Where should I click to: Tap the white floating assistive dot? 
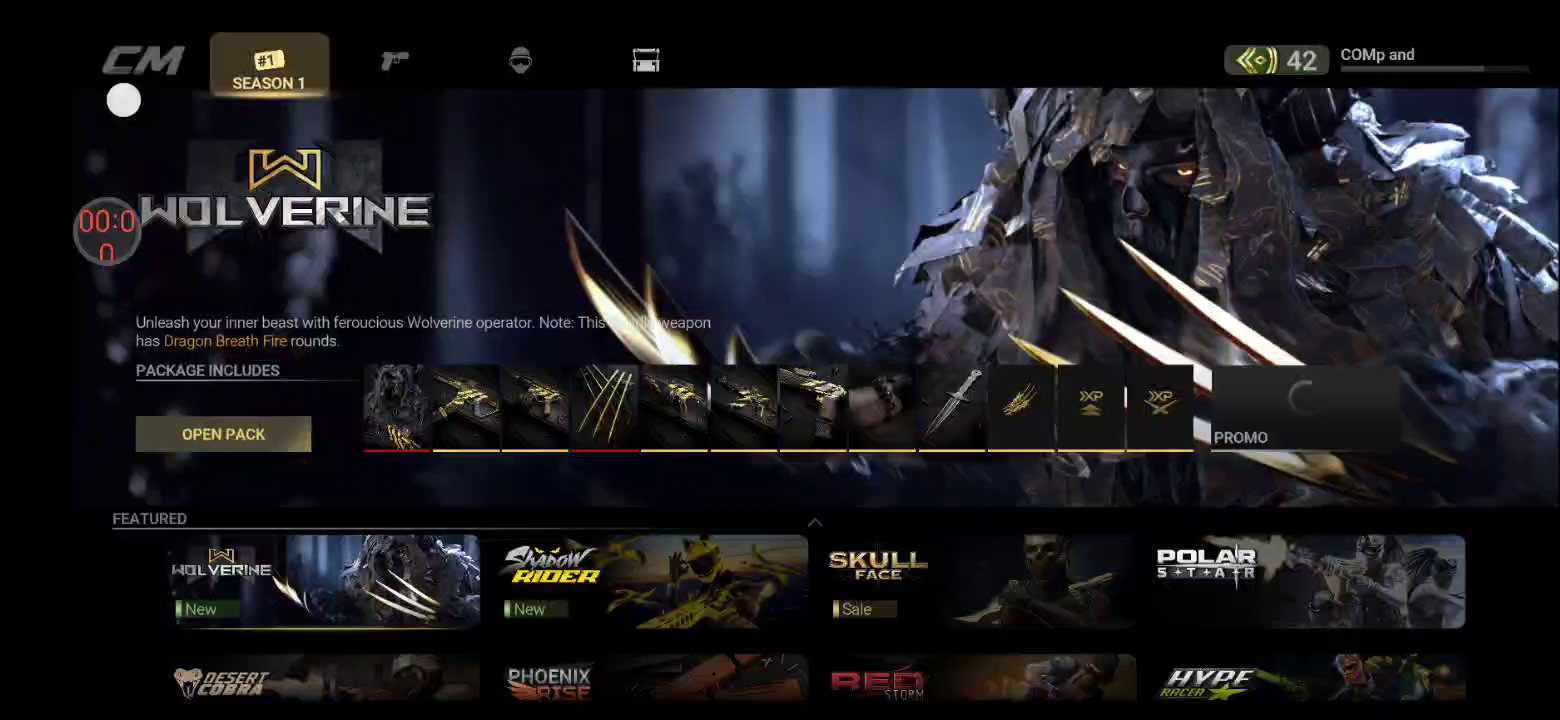[124, 100]
